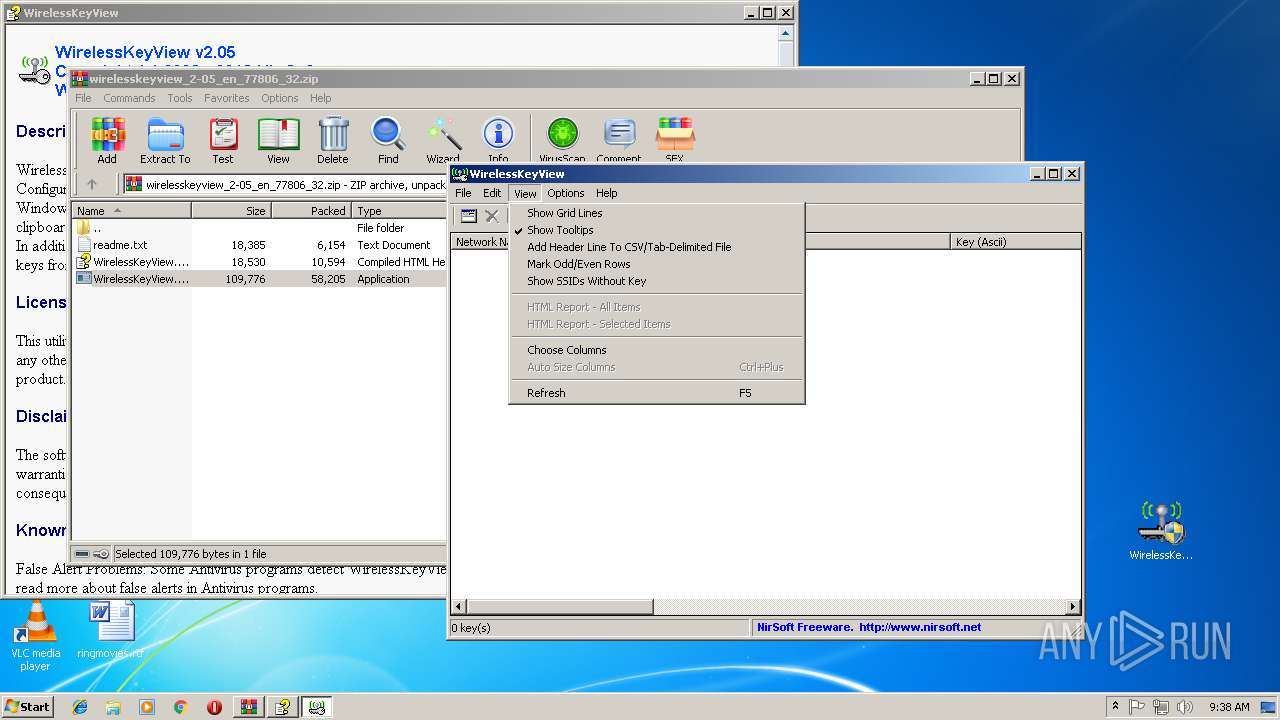Open the Options menu in WirelessKeyView
Image resolution: width=1280 pixels, height=720 pixels.
[565, 193]
